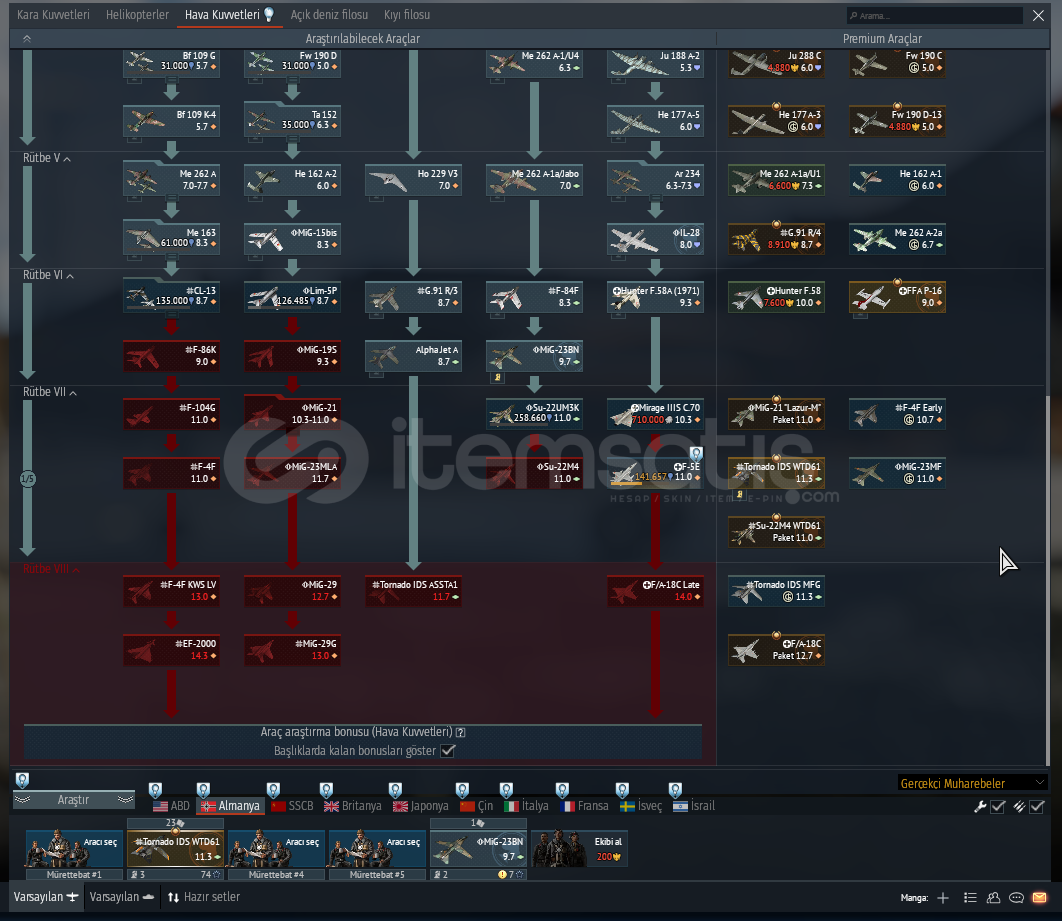
Task: Switch to the Helikopterler tab
Action: [137, 14]
